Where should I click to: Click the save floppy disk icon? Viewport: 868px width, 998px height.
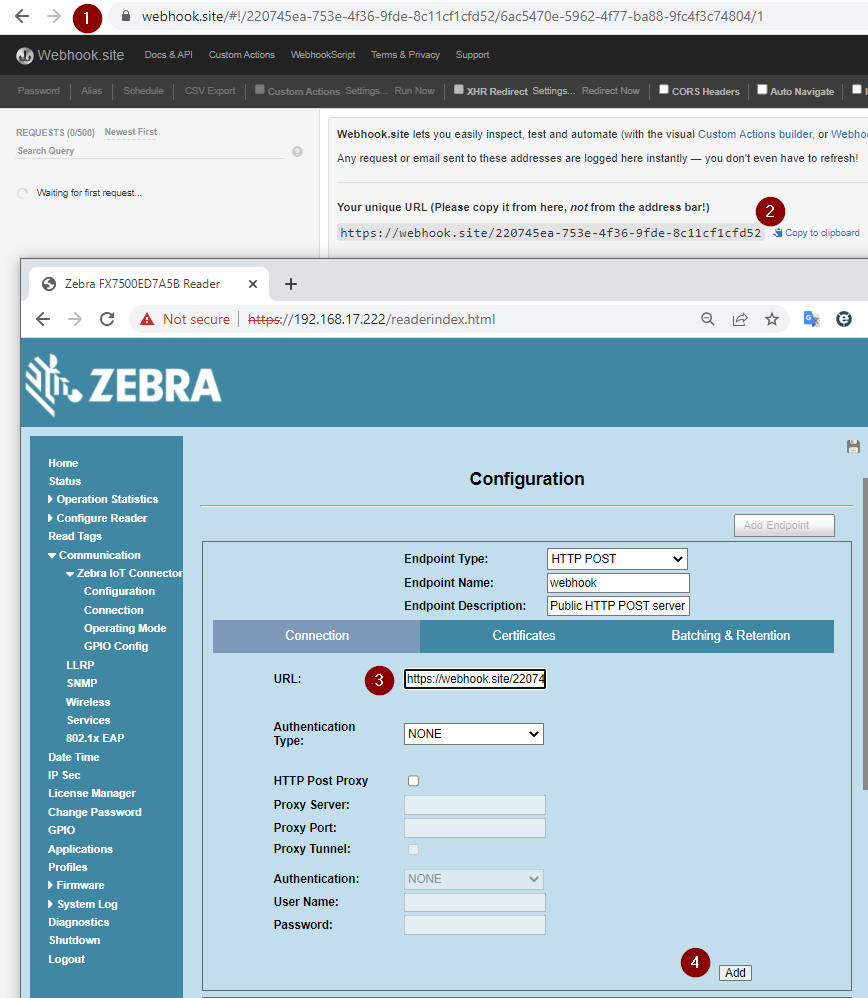853,446
